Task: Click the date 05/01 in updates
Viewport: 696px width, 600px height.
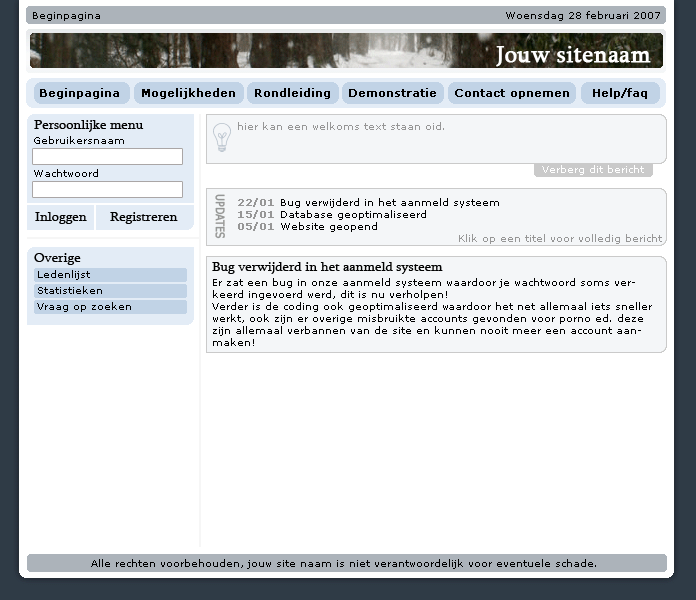Action: click(256, 227)
